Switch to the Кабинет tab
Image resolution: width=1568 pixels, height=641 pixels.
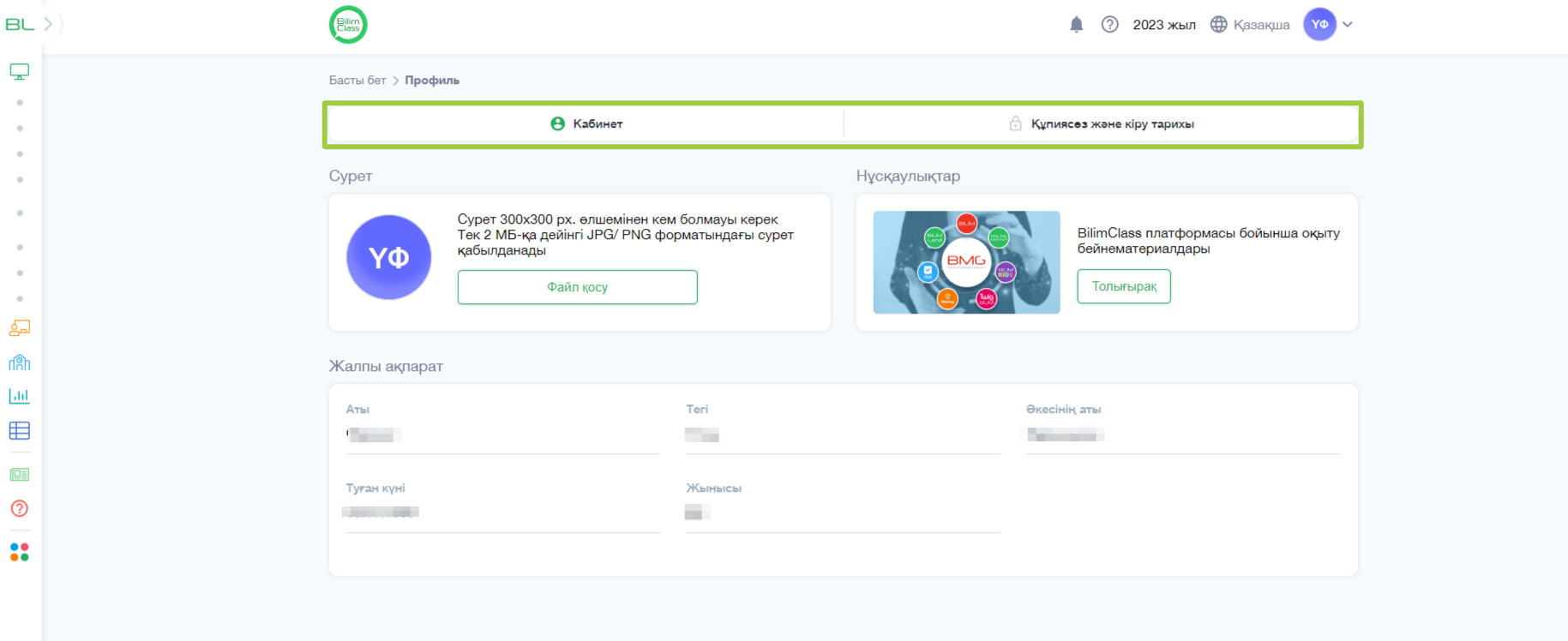pos(586,123)
